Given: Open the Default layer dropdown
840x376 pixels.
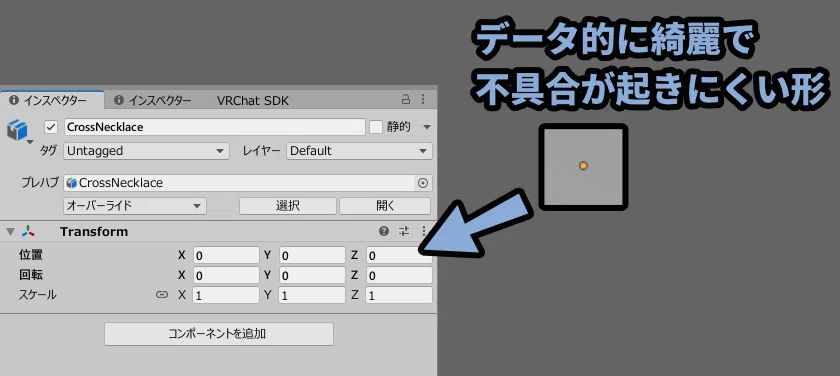Looking at the screenshot, I should point(359,151).
